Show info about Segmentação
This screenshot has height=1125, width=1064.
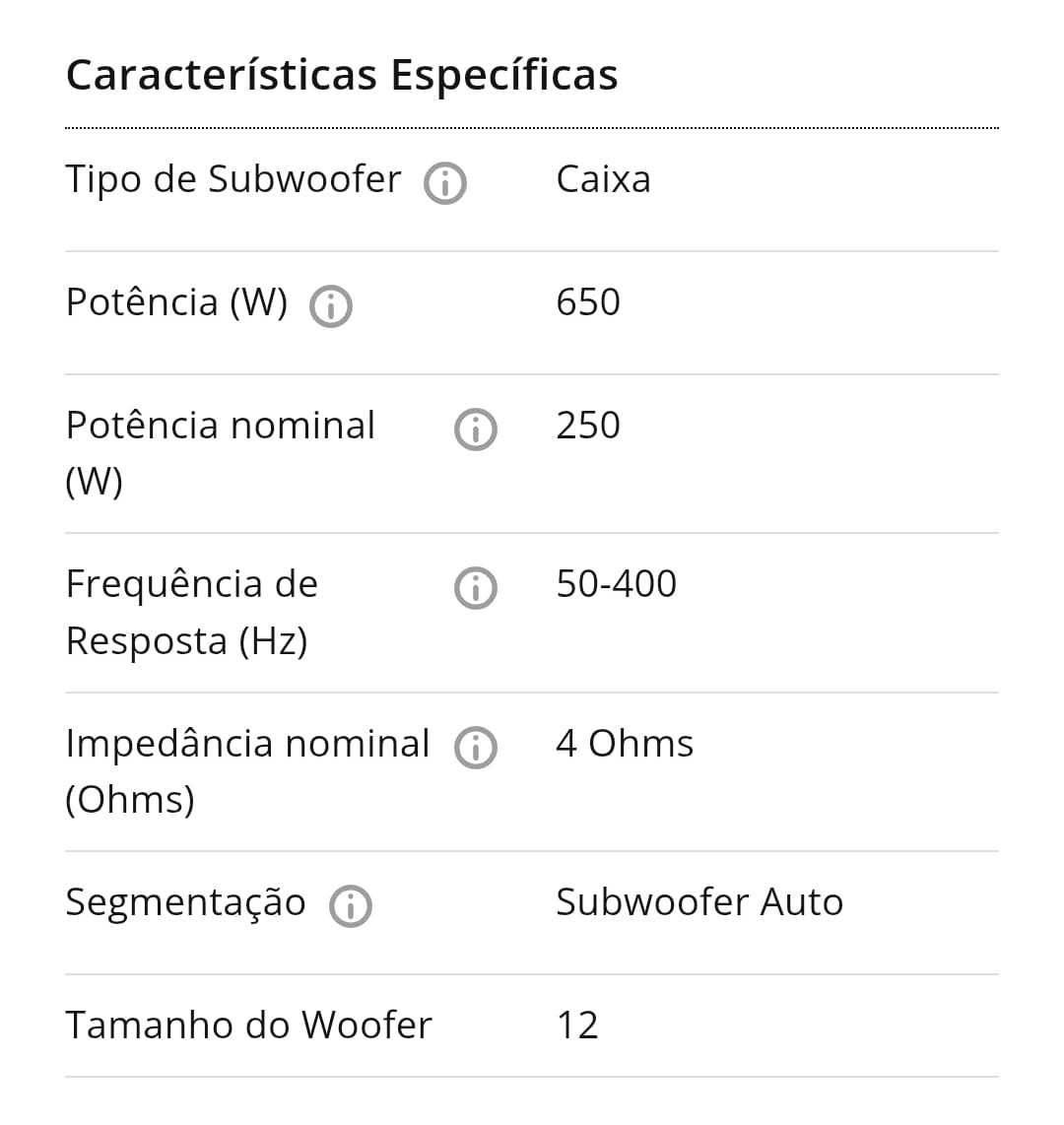[350, 906]
